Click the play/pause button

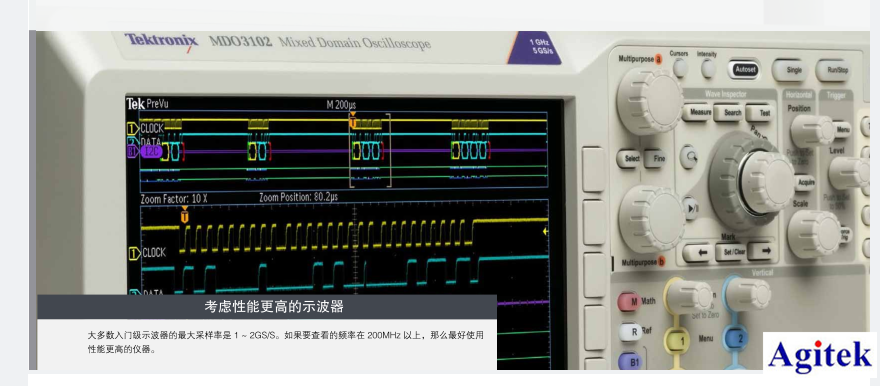(x=691, y=208)
